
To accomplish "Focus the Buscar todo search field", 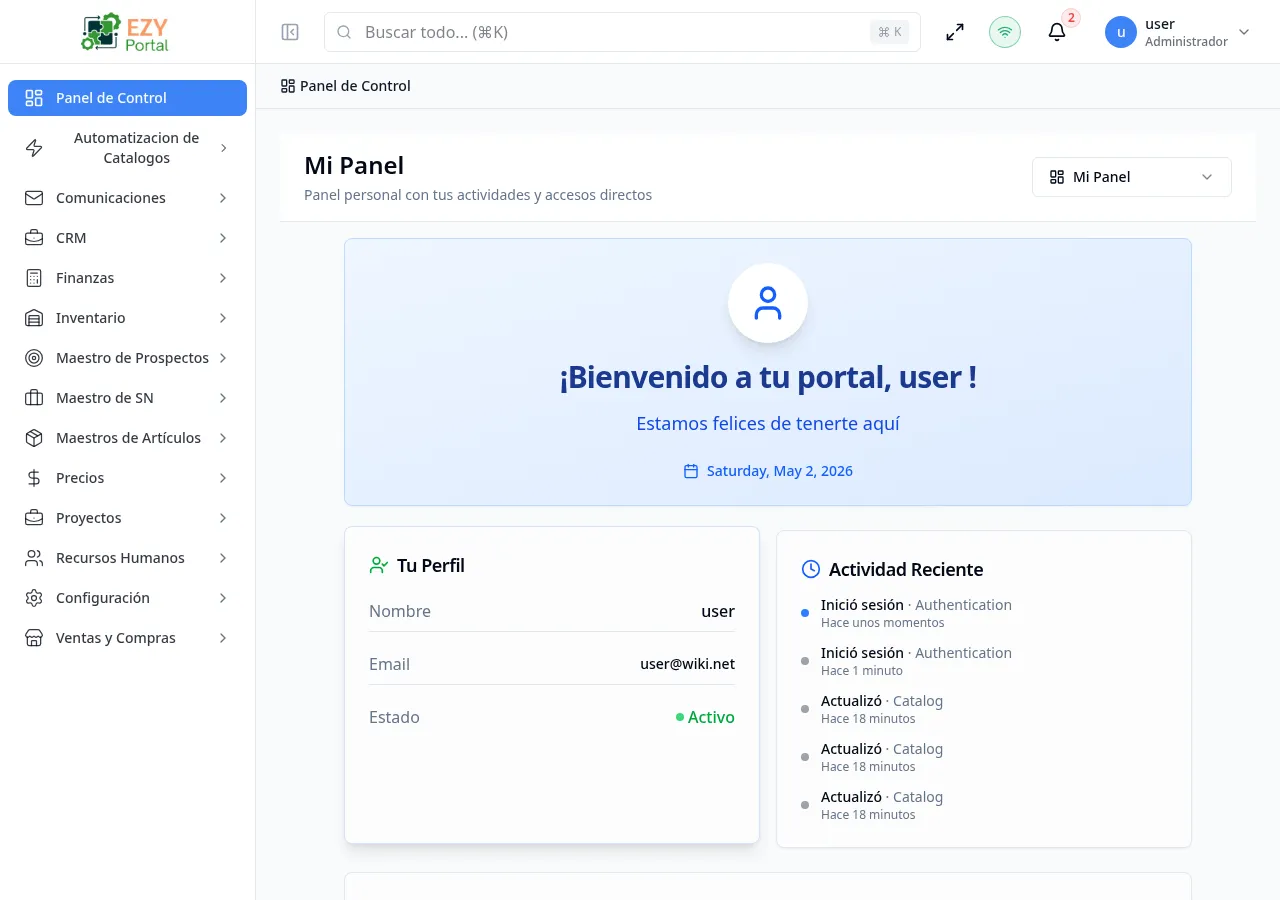I will coord(622,32).
